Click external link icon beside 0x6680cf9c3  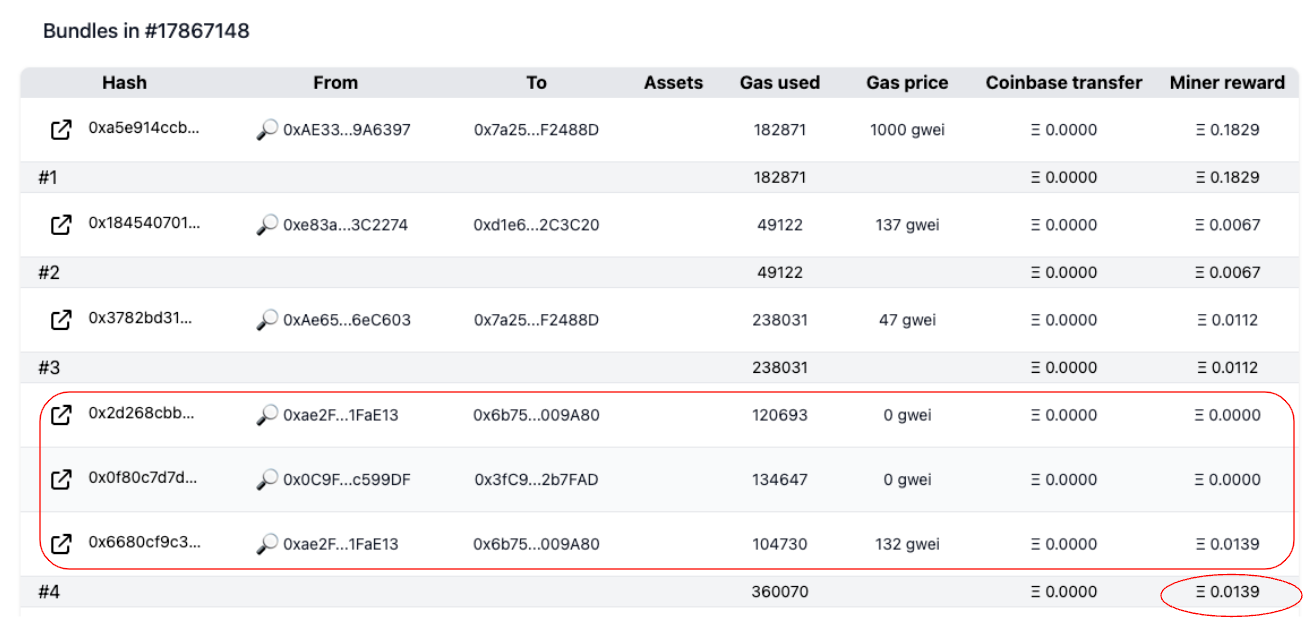click(x=61, y=544)
